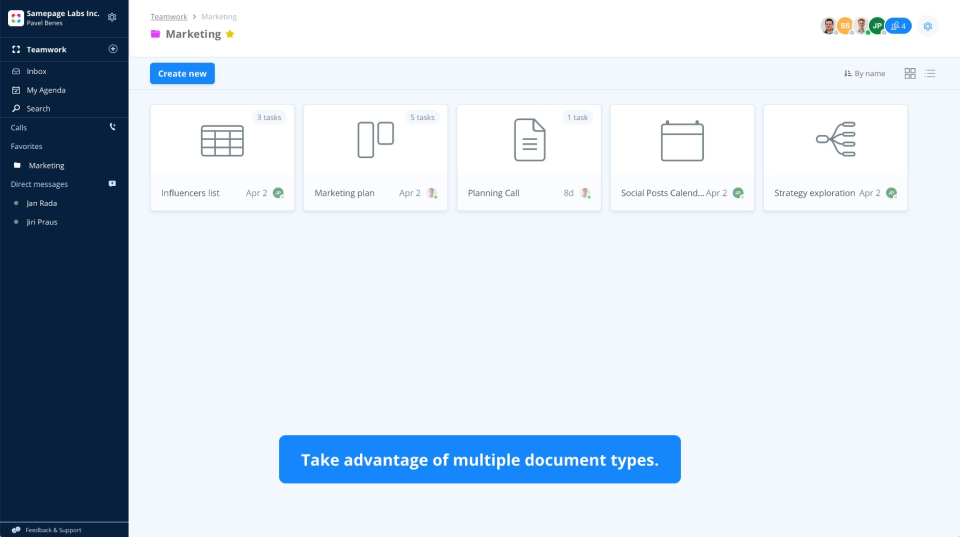Screen dimensions: 960x537
Task: Open Feedback & Support
Action: click(x=53, y=530)
